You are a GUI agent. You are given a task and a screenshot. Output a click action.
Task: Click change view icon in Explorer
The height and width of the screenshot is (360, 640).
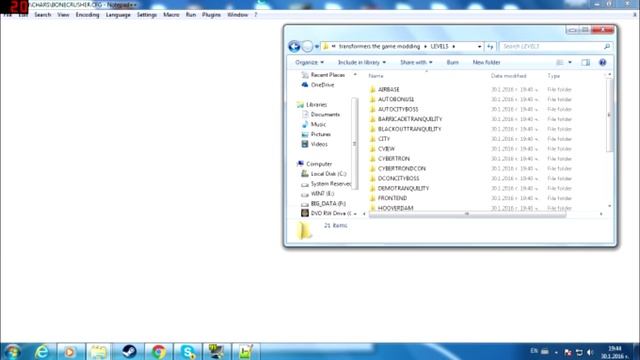coord(560,62)
